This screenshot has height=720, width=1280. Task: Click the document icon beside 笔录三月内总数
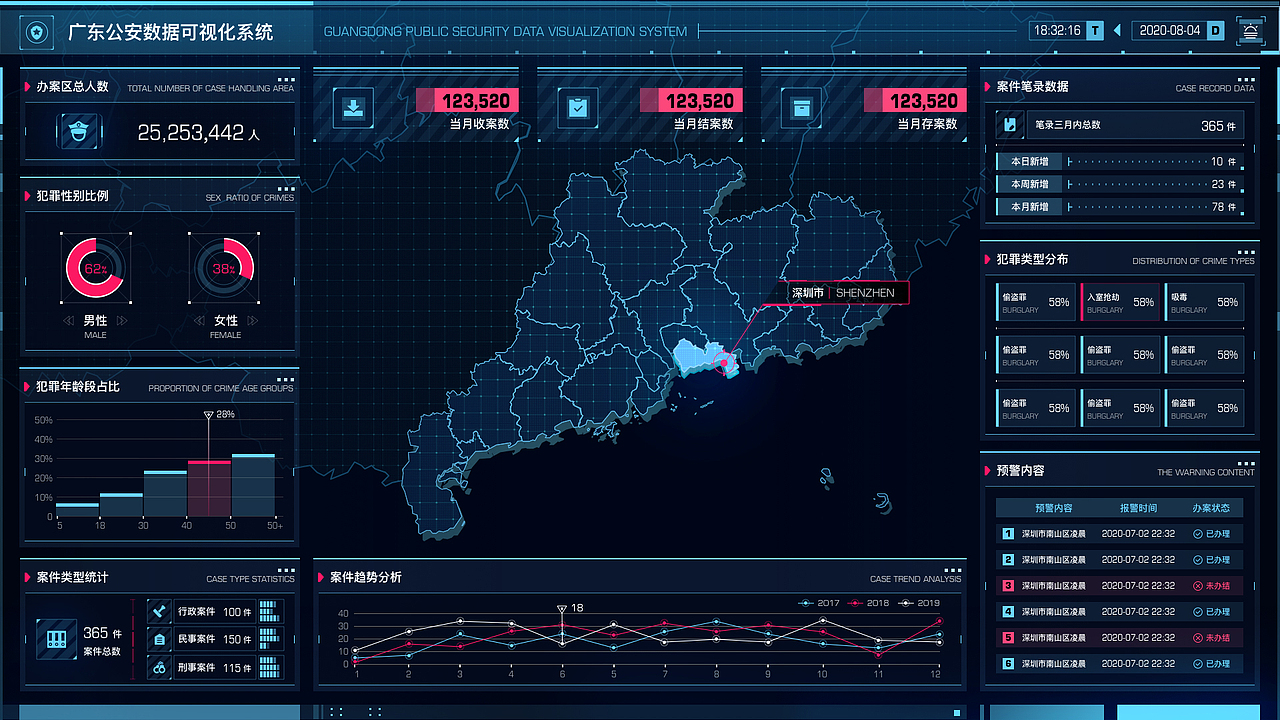[1011, 126]
